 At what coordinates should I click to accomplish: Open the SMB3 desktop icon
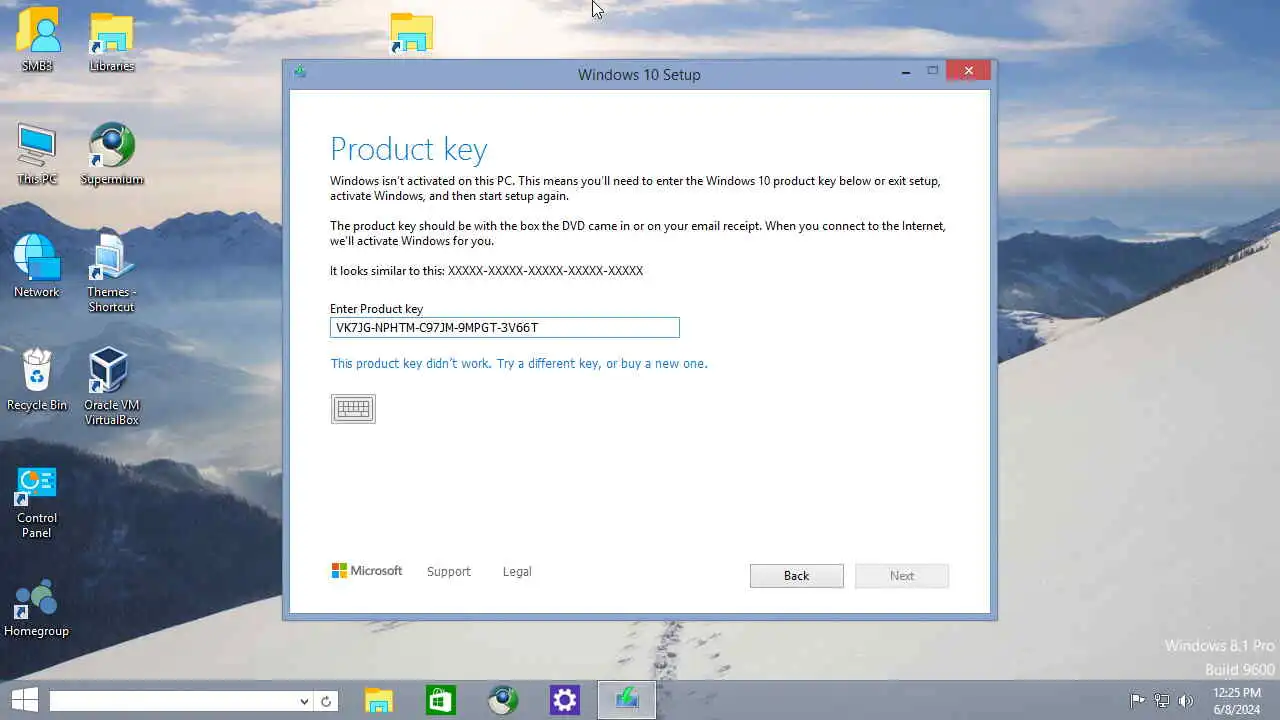[x=37, y=40]
